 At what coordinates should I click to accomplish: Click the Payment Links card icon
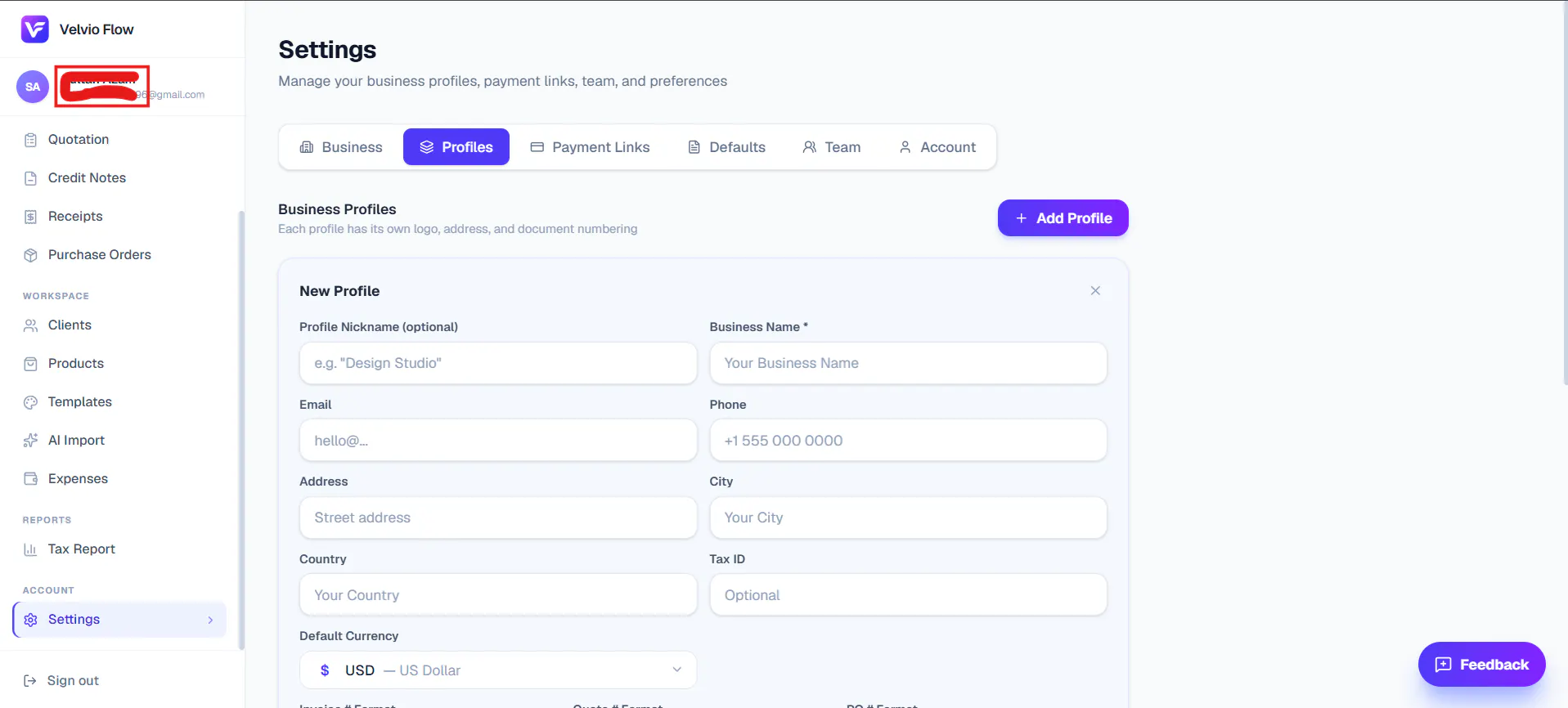click(537, 147)
